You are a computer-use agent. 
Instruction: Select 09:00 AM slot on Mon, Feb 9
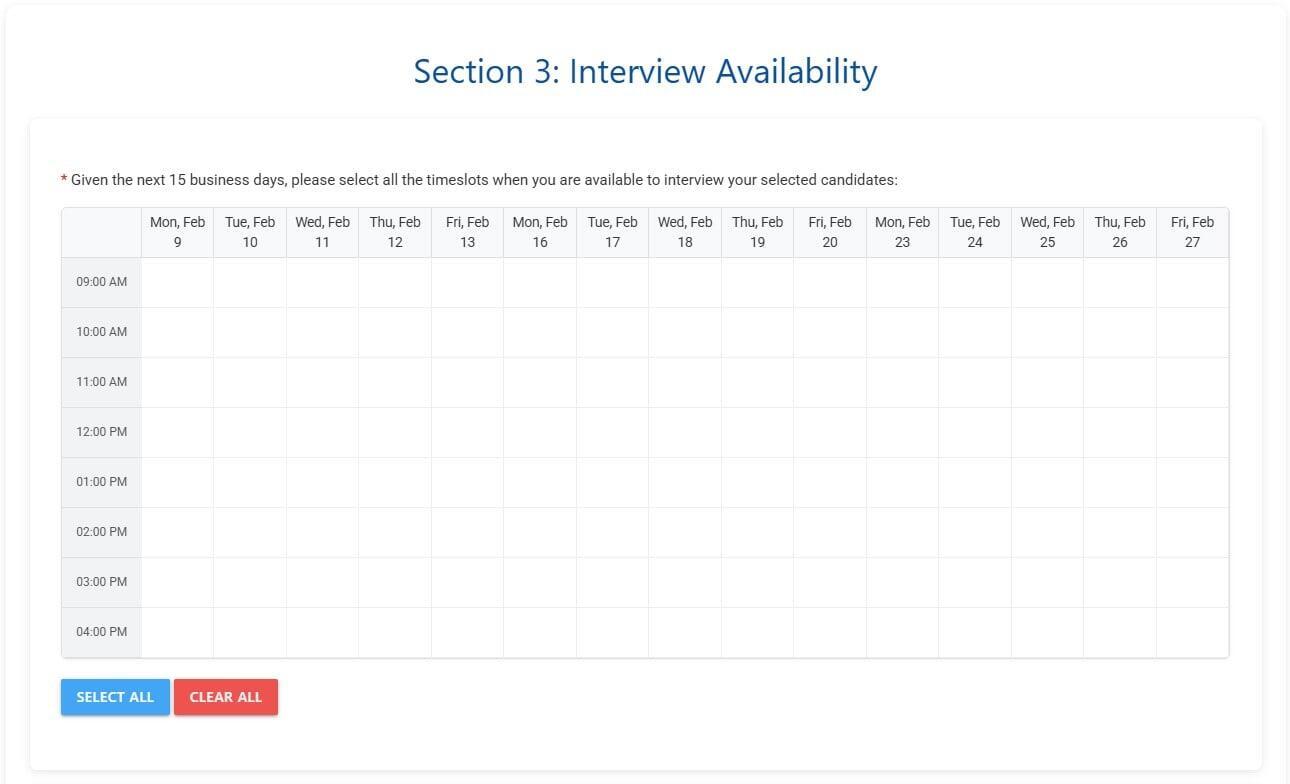[x=177, y=282]
